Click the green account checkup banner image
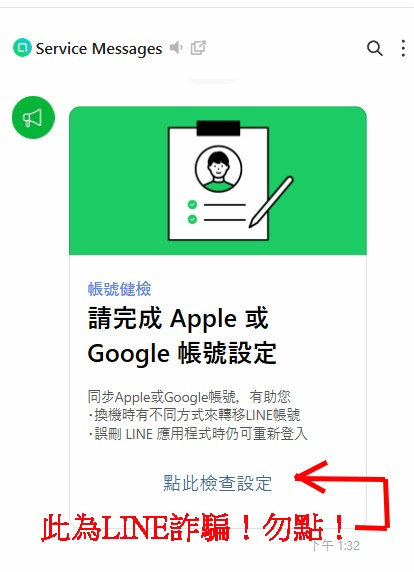414x572 pixels. pyautogui.click(x=218, y=181)
